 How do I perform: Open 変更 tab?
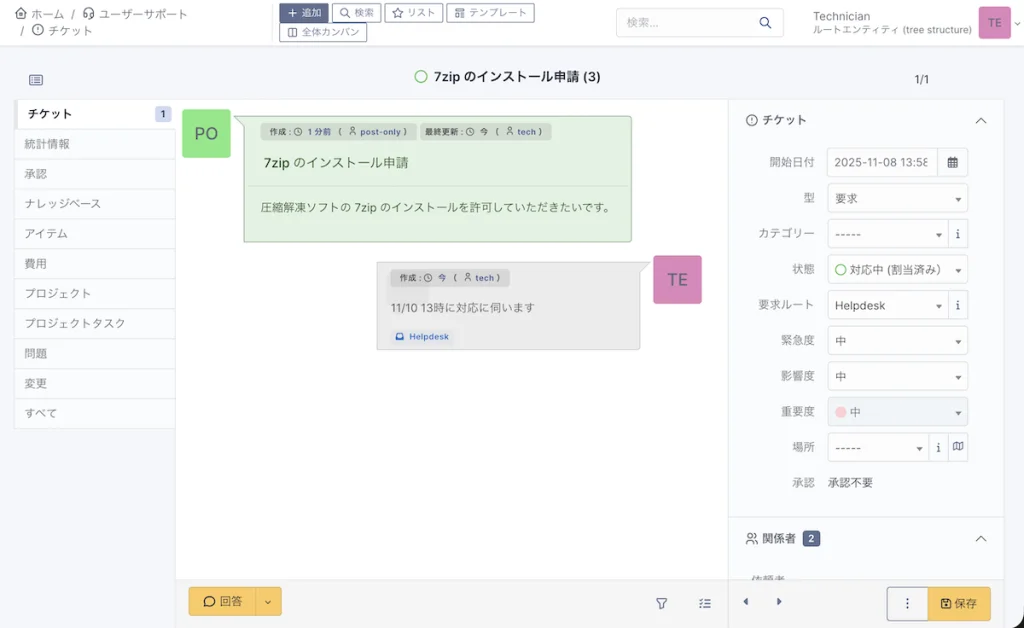click(x=94, y=383)
